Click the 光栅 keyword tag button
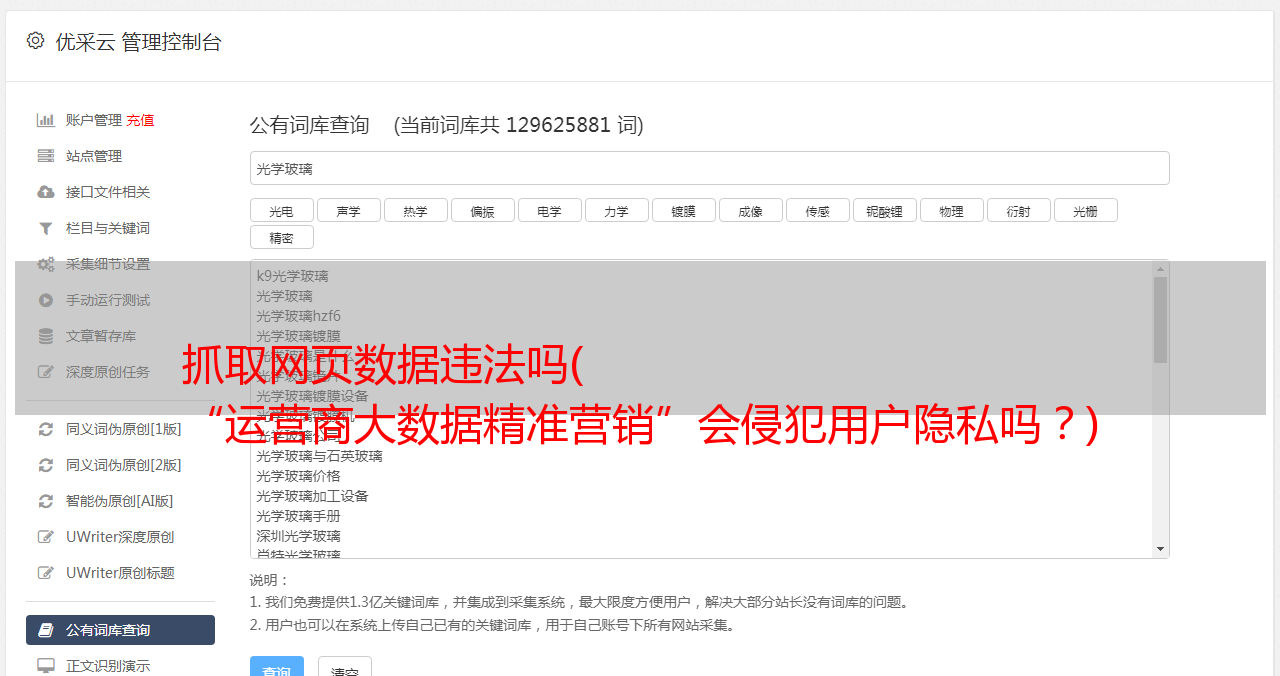This screenshot has width=1280, height=676. pyautogui.click(x=1086, y=210)
